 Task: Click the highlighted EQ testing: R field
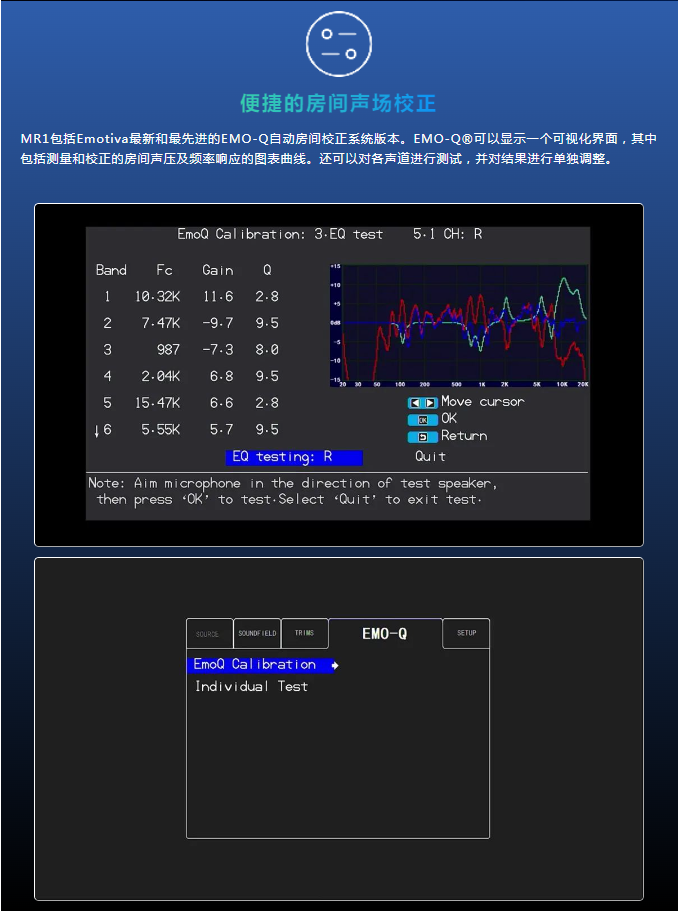coord(294,457)
